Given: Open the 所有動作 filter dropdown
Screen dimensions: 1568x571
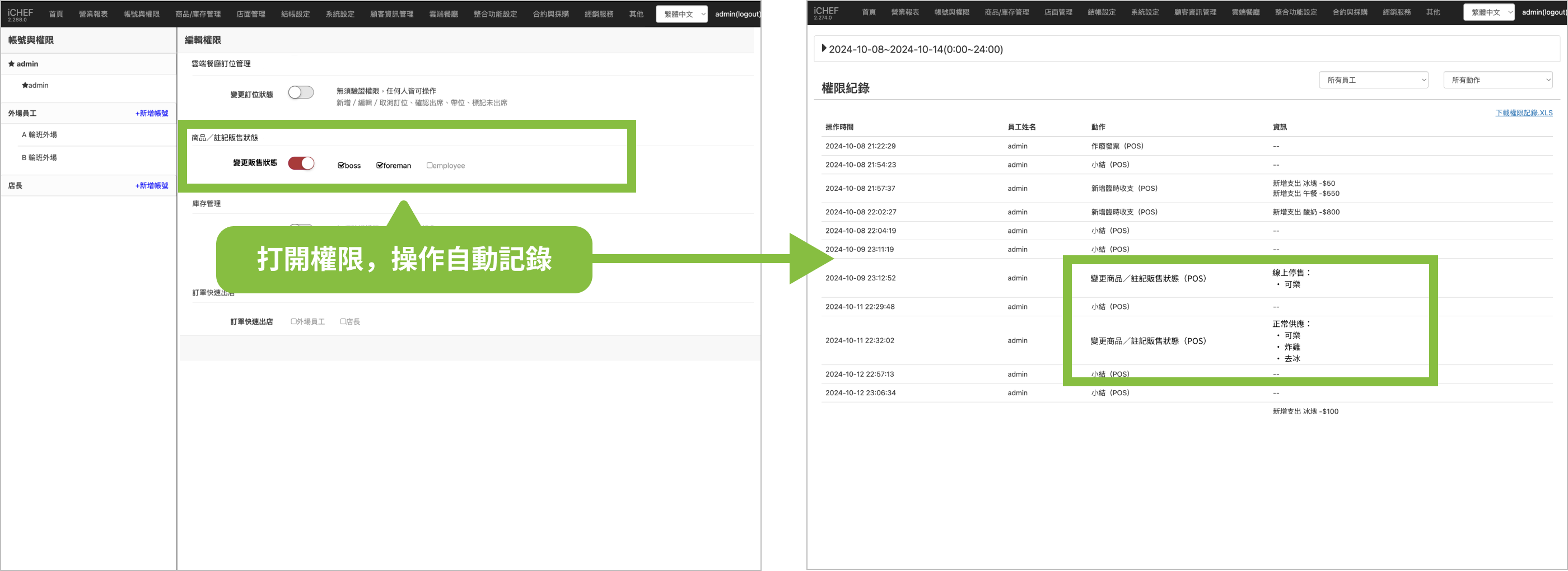Looking at the screenshot, I should [1497, 79].
